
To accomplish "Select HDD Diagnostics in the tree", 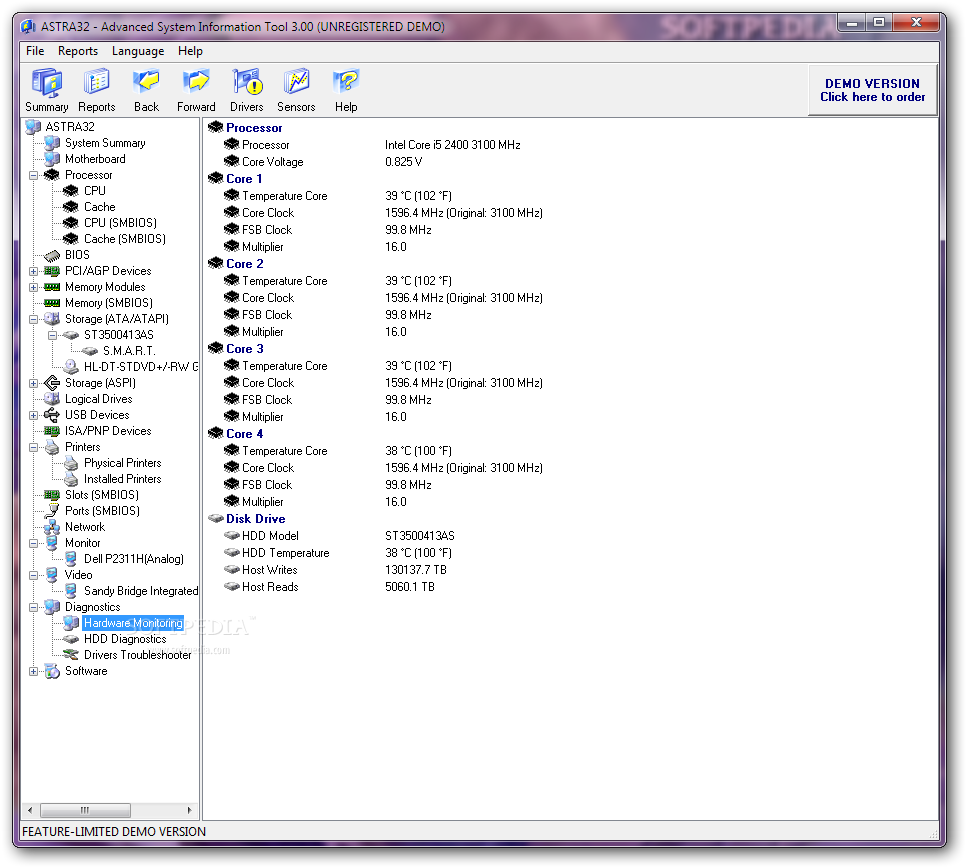I will 125,639.
